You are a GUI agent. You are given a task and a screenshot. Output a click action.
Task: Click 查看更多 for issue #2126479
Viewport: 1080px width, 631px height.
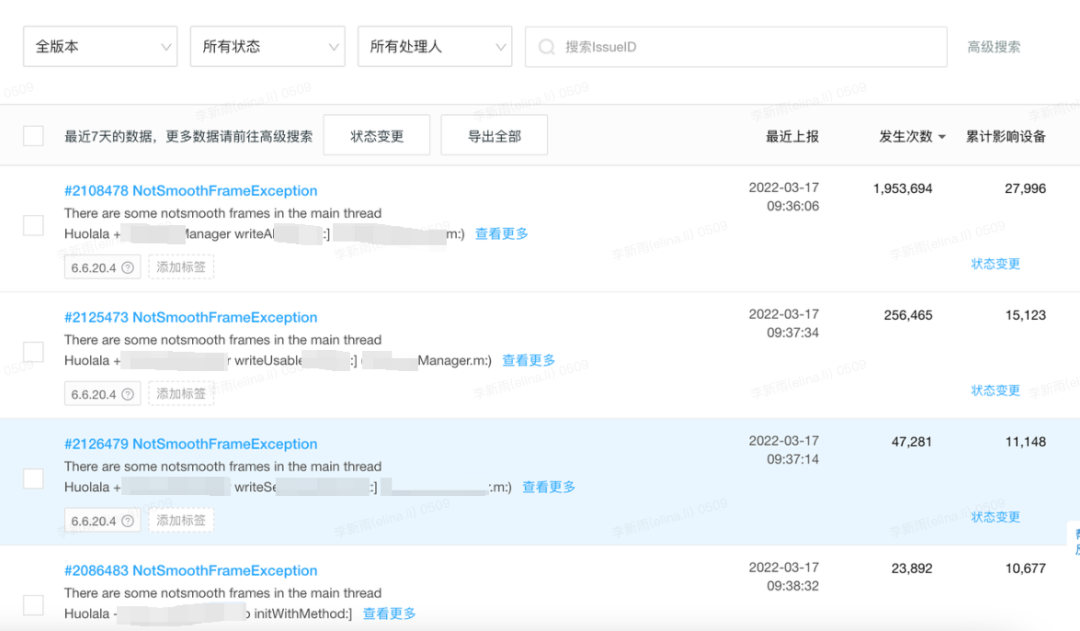pos(548,487)
